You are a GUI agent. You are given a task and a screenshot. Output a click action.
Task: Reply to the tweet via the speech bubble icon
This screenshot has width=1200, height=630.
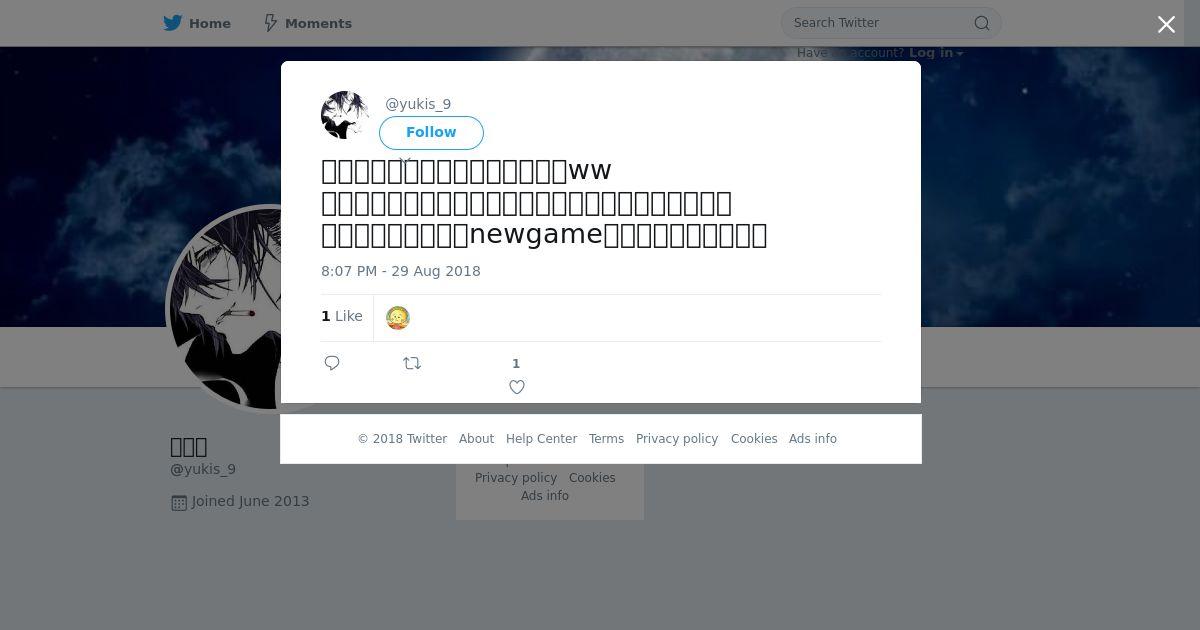click(332, 363)
